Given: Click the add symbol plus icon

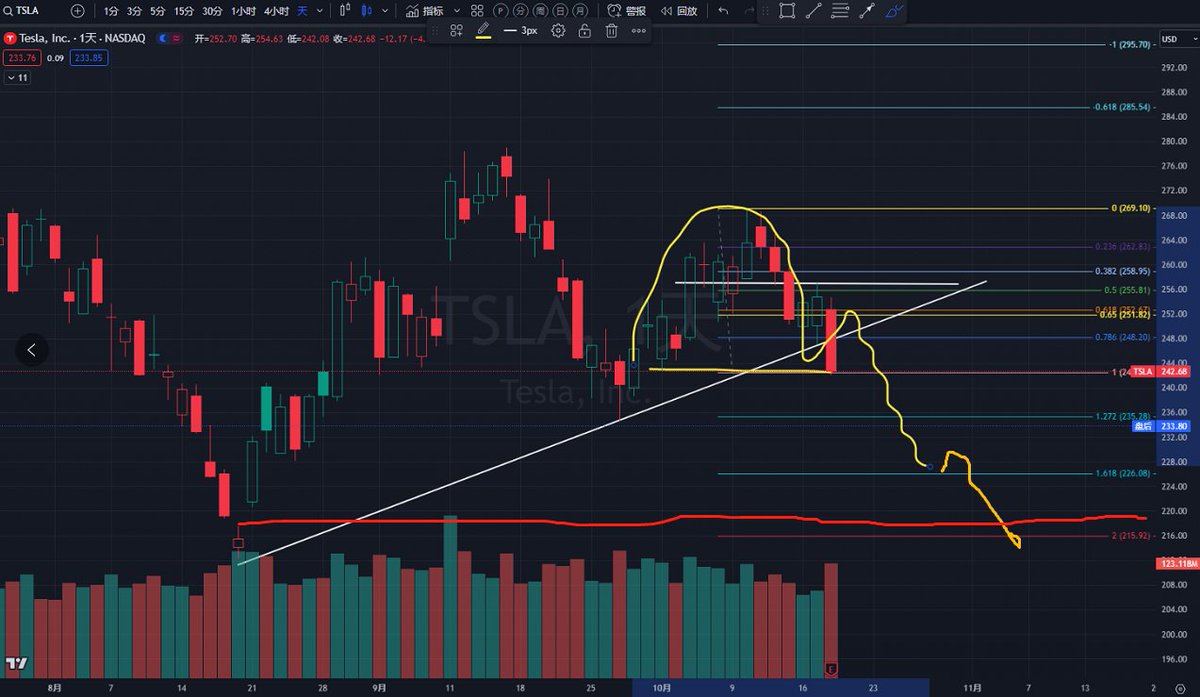Looking at the screenshot, I should [78, 11].
